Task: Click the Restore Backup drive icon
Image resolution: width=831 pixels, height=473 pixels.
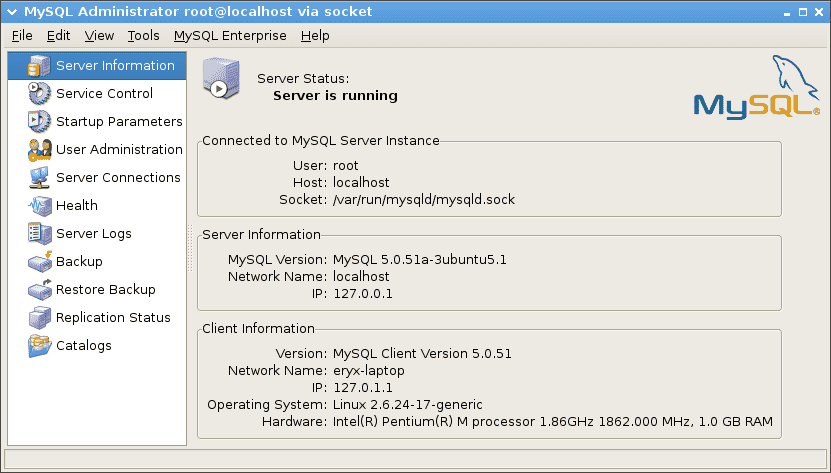Action: point(39,290)
